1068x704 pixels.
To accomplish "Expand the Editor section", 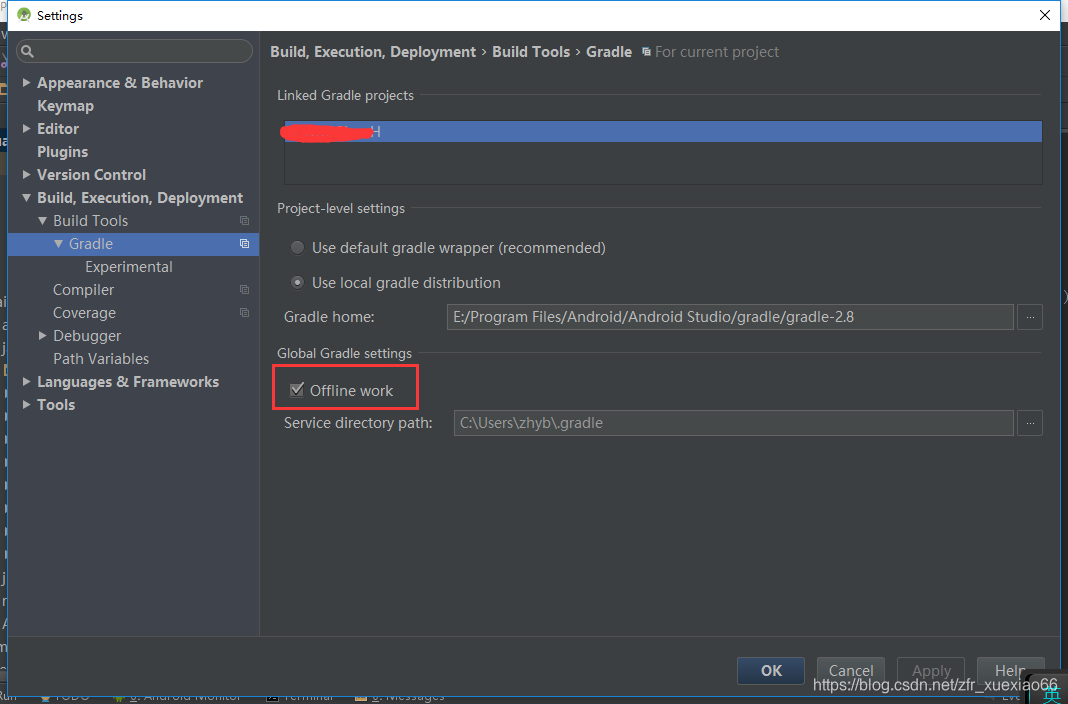I will [x=27, y=129].
